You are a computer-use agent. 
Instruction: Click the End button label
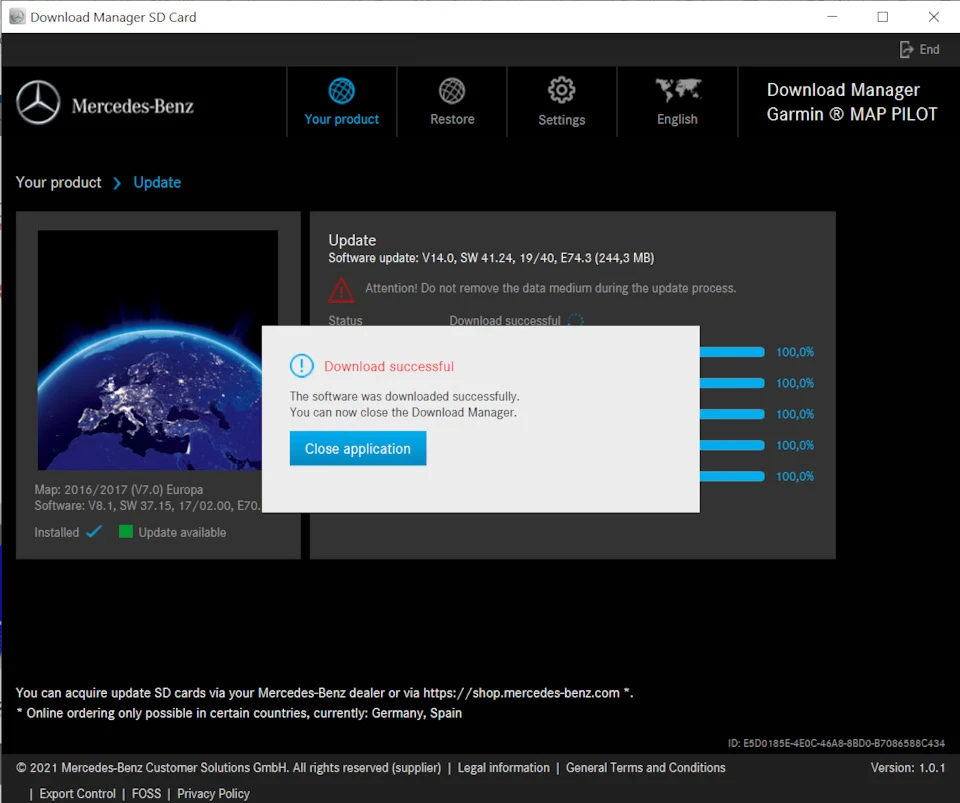pyautogui.click(x=929, y=50)
